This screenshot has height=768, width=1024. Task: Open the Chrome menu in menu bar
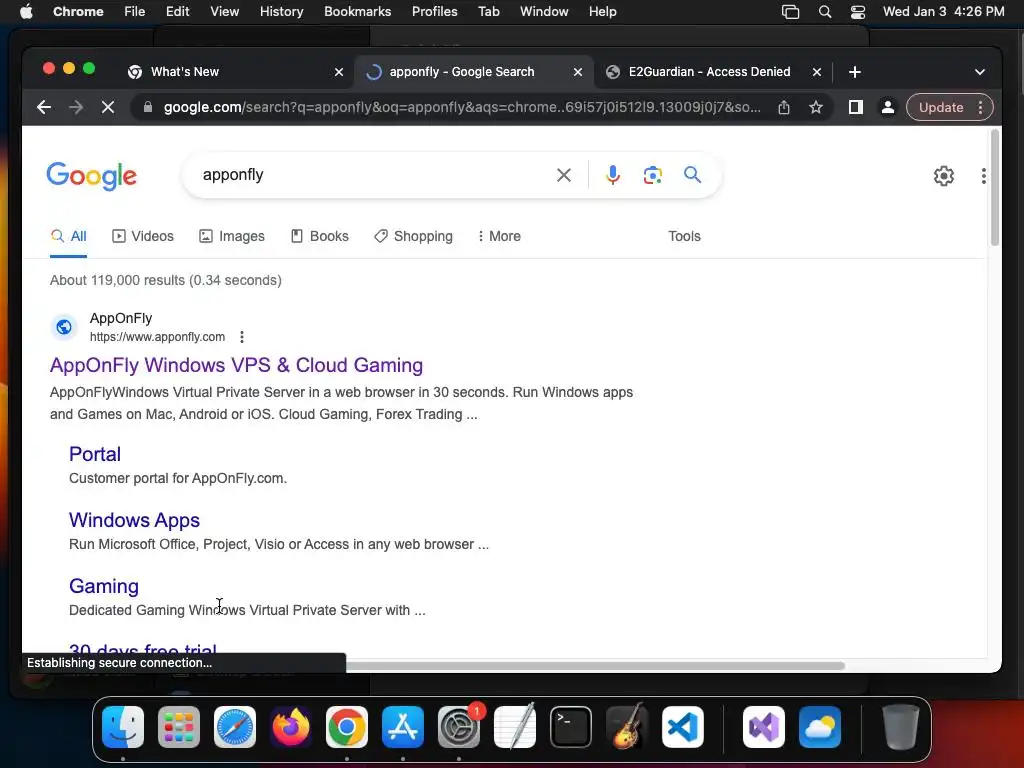click(x=78, y=12)
